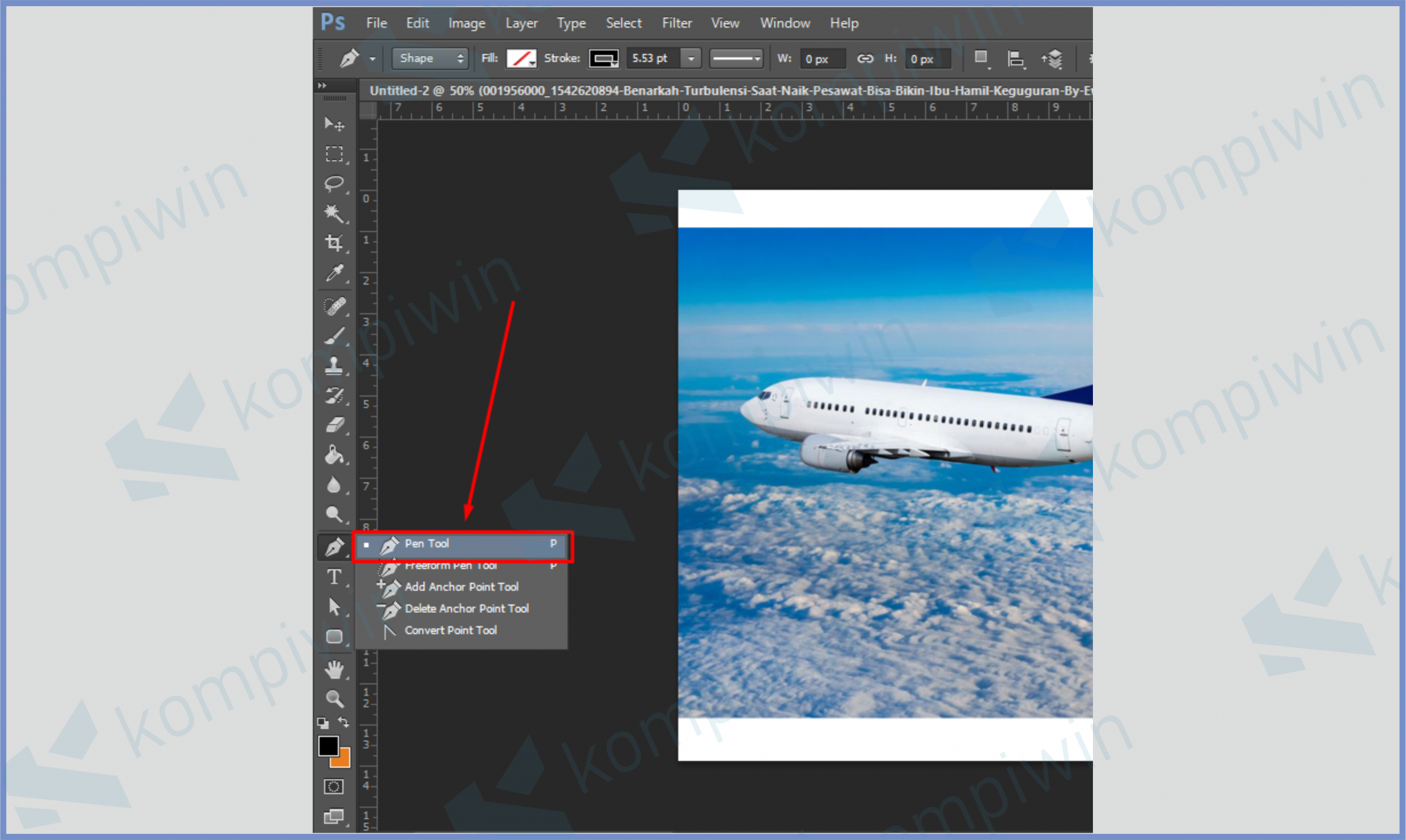Choose Delete Anchor Point Tool entry
1406x840 pixels.
(x=467, y=609)
